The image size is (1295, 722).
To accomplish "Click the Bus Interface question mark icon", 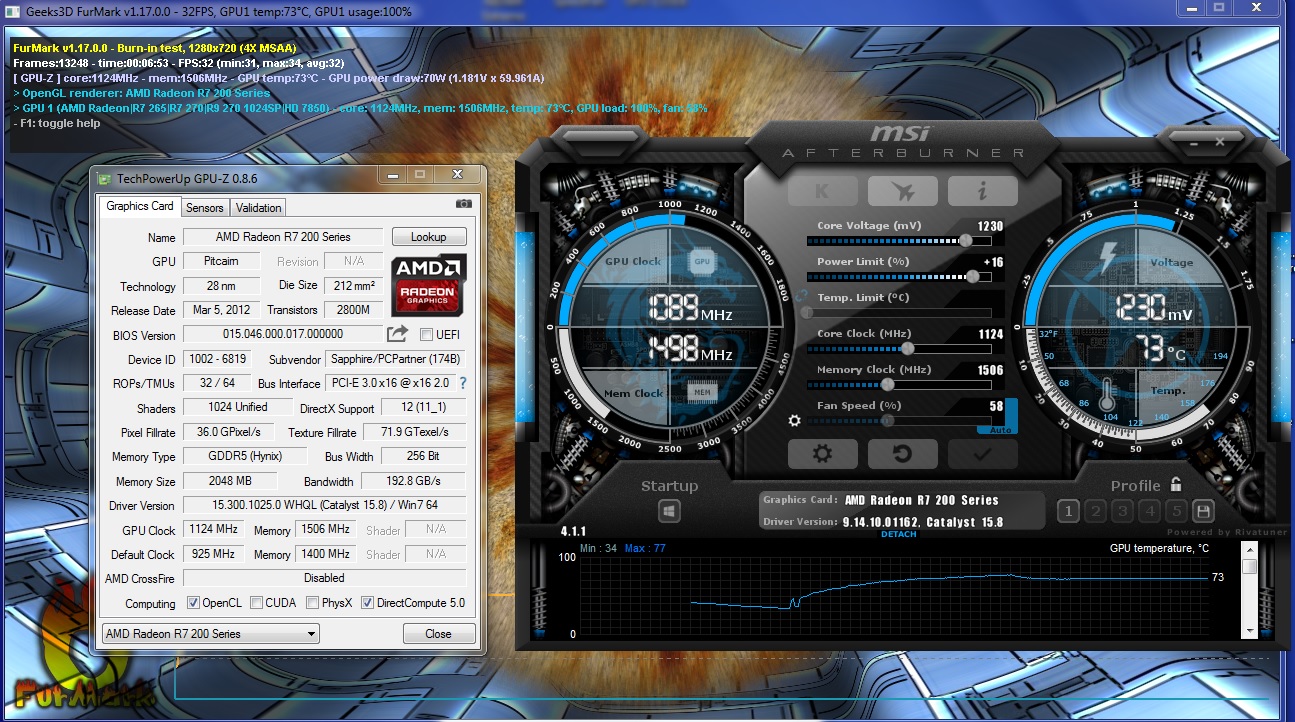I will tap(463, 383).
